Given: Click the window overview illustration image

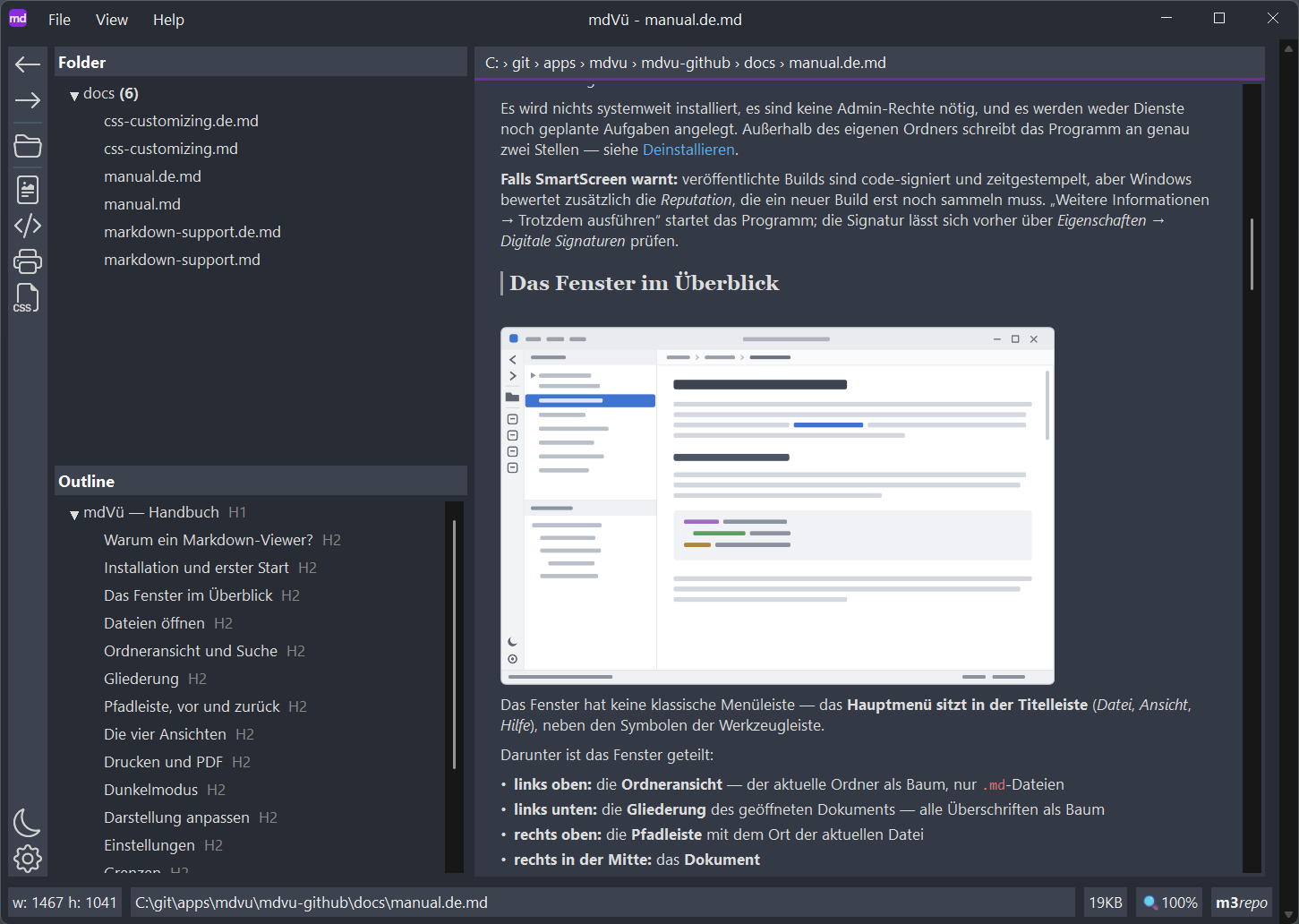Looking at the screenshot, I should tap(777, 506).
